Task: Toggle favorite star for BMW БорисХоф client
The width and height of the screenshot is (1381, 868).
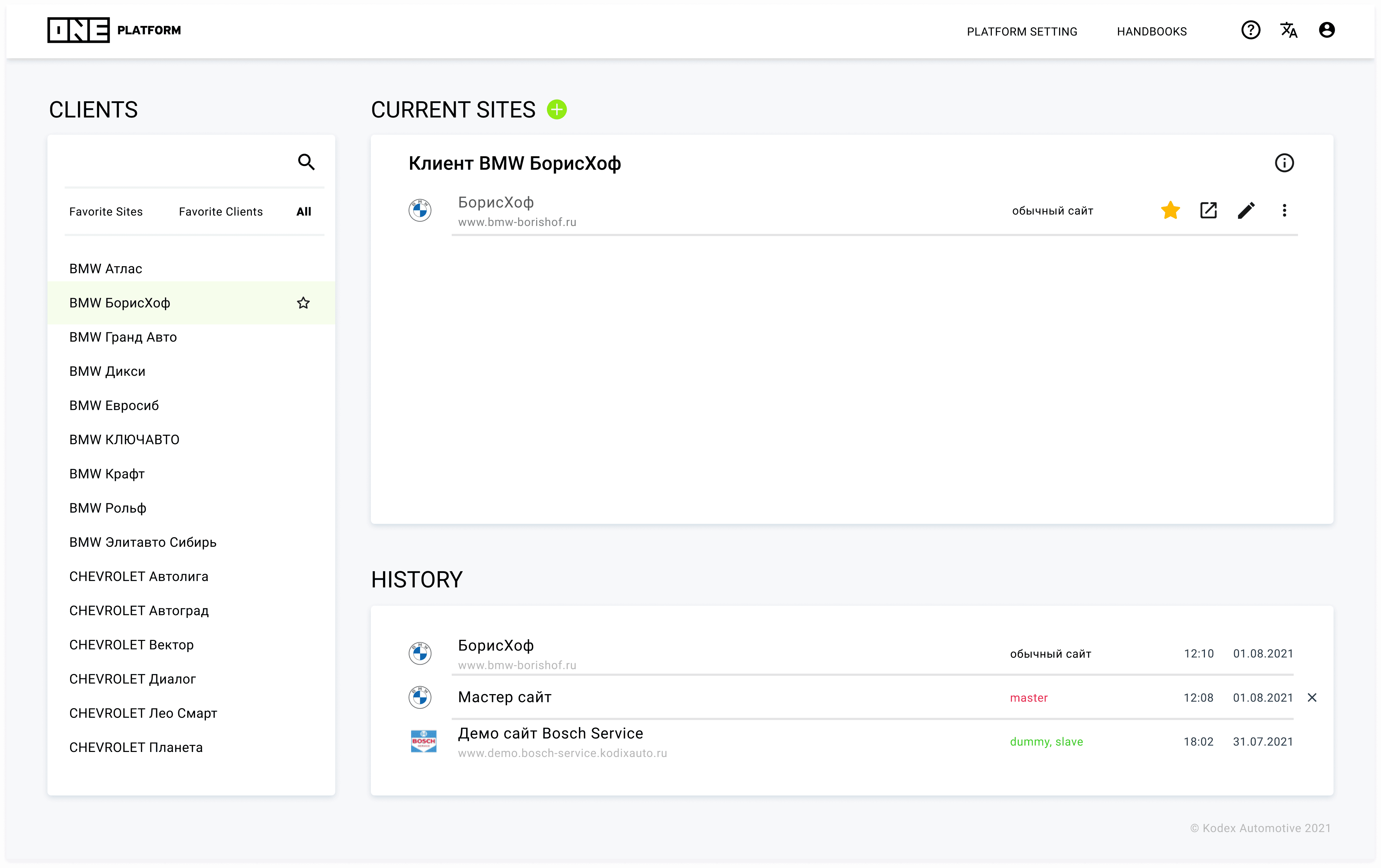Action: tap(303, 303)
